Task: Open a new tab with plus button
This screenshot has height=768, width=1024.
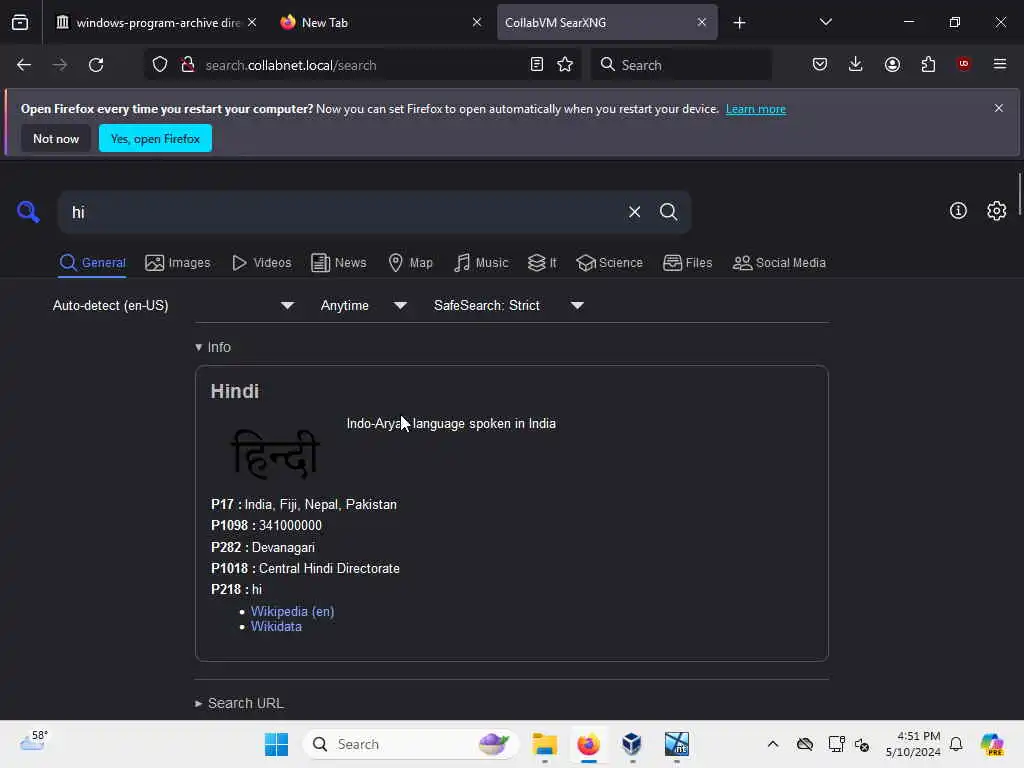Action: tap(739, 23)
